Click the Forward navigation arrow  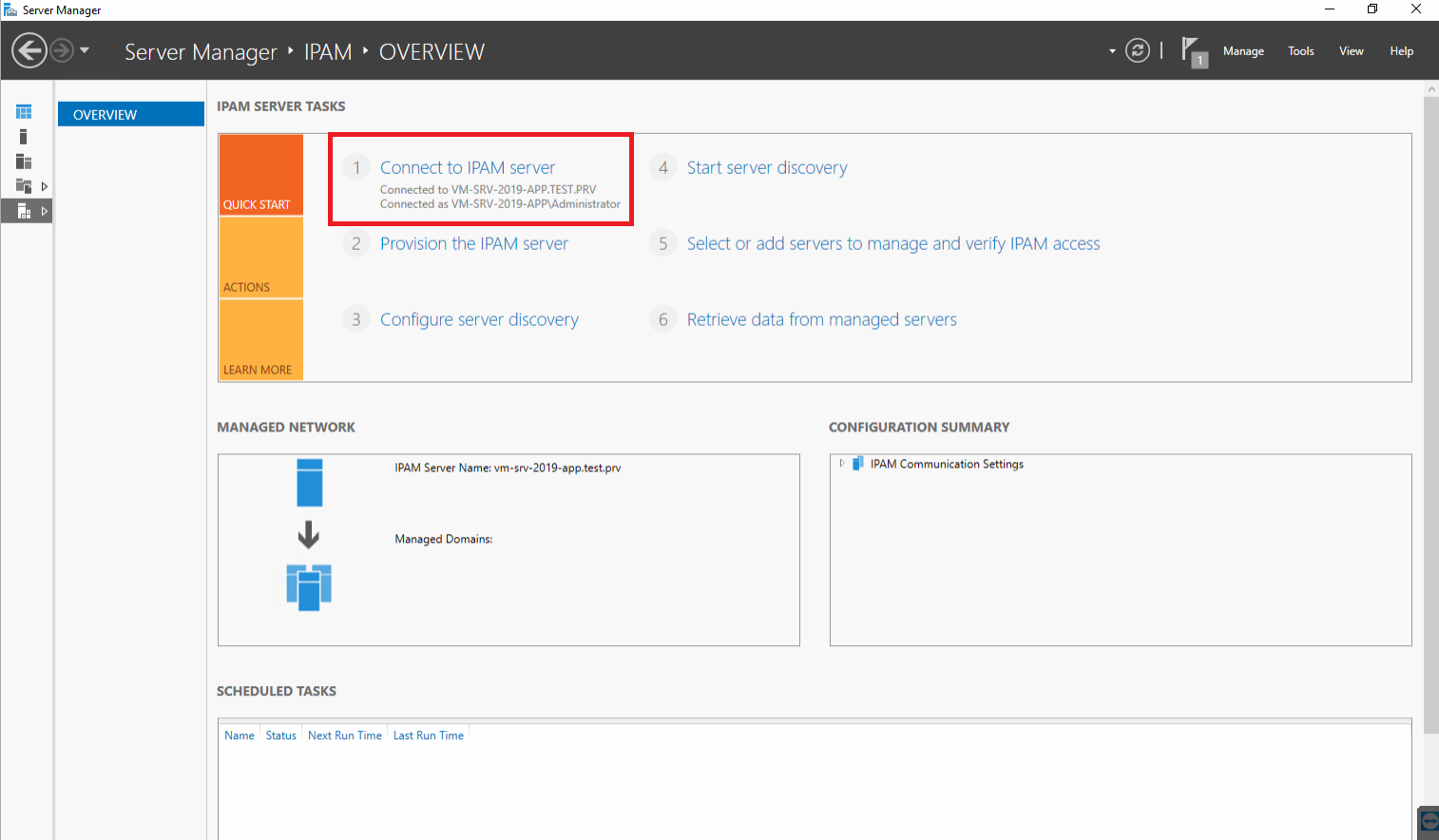[x=62, y=50]
